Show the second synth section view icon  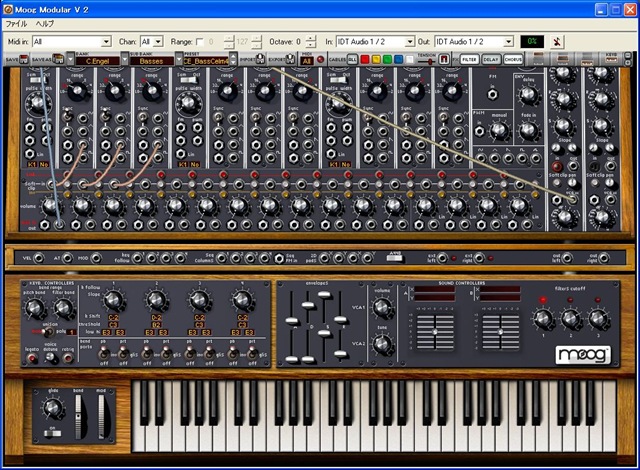(x=562, y=59)
